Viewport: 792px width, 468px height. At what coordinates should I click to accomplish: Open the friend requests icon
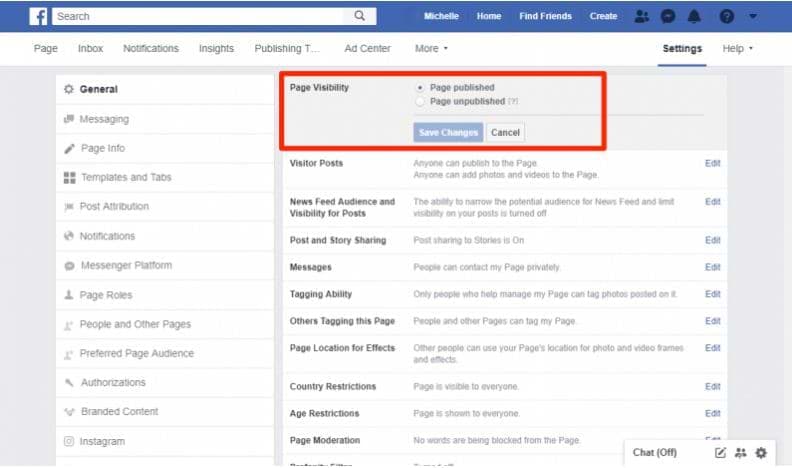pos(641,16)
